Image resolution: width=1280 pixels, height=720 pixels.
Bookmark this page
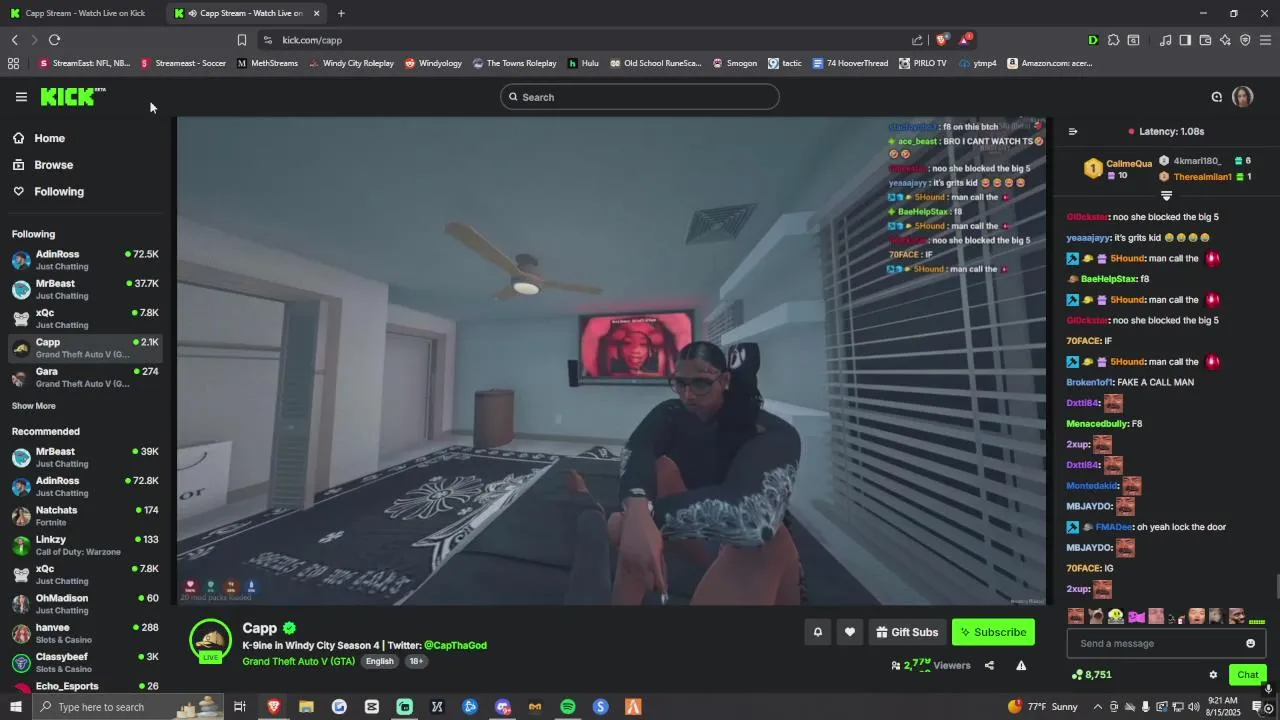pyautogui.click(x=241, y=40)
